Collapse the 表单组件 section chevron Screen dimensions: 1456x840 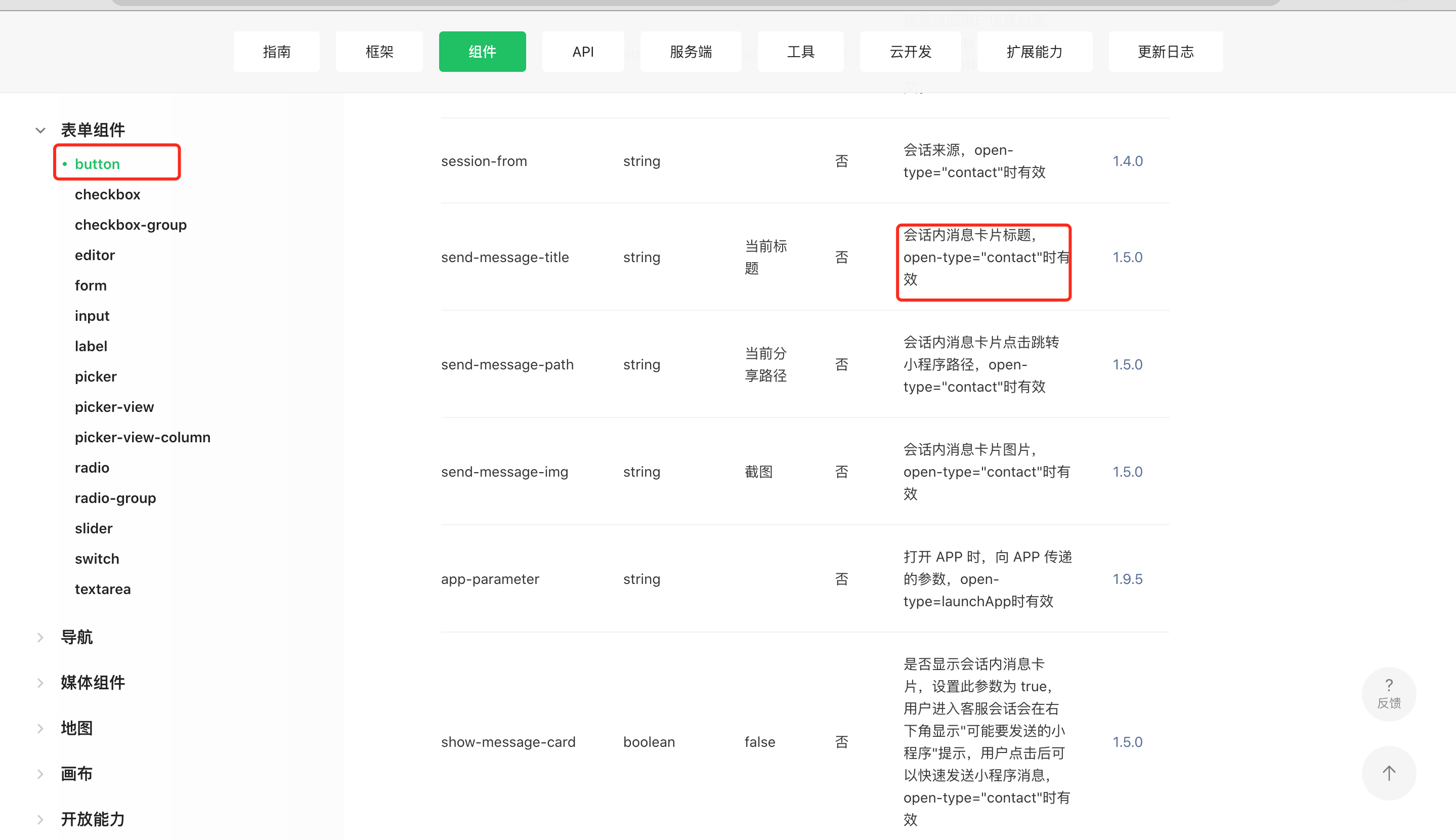pos(40,131)
